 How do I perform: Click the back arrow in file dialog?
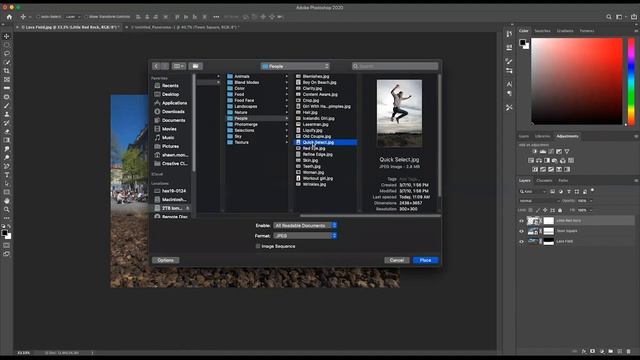(156, 66)
